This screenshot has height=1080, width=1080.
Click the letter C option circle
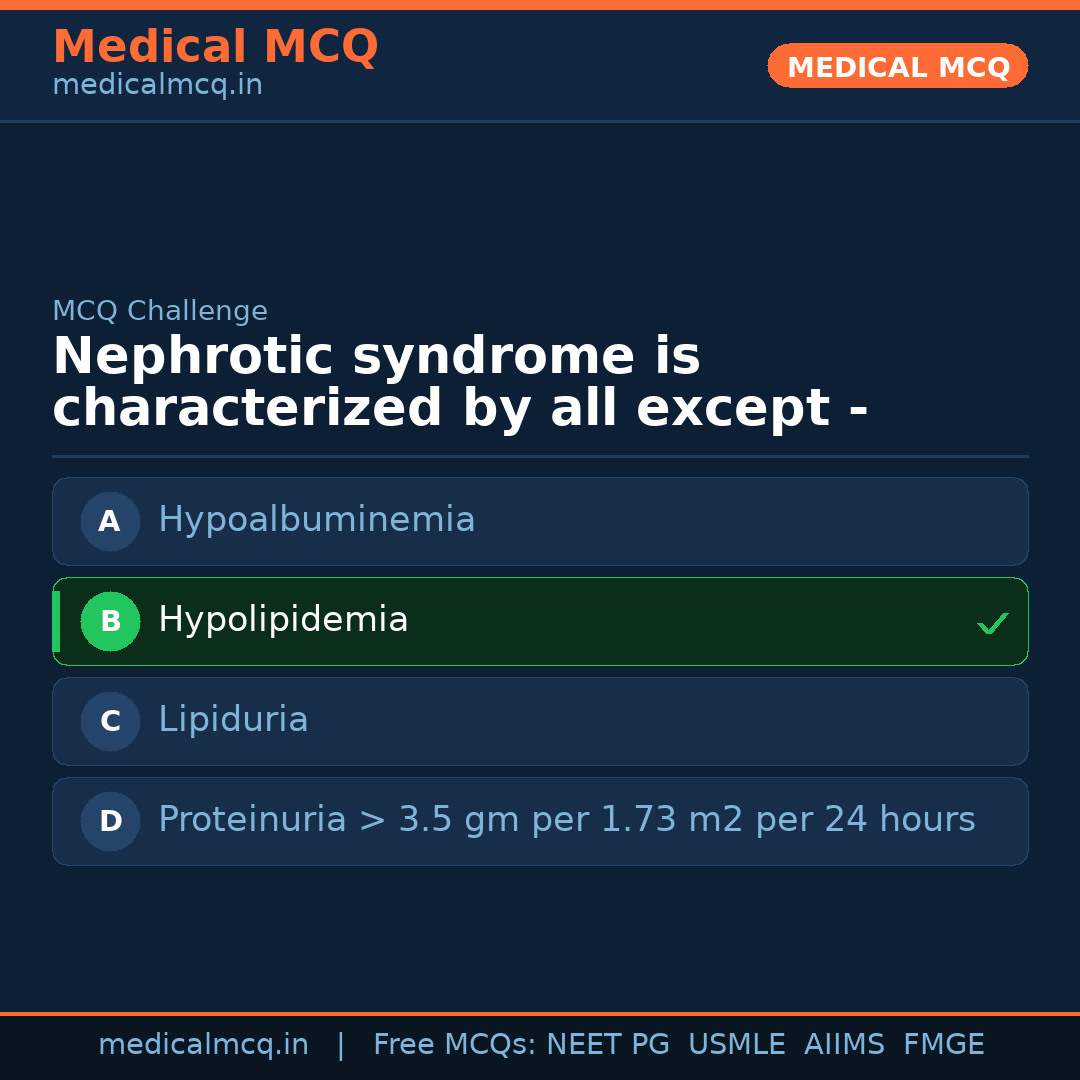(110, 721)
